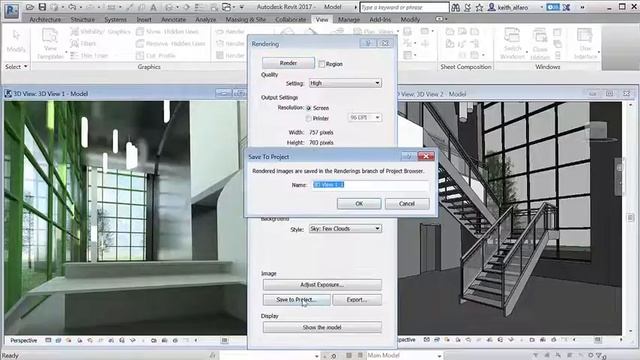Open the Revit application menu button
The height and width of the screenshot is (360, 640).
(11, 10)
